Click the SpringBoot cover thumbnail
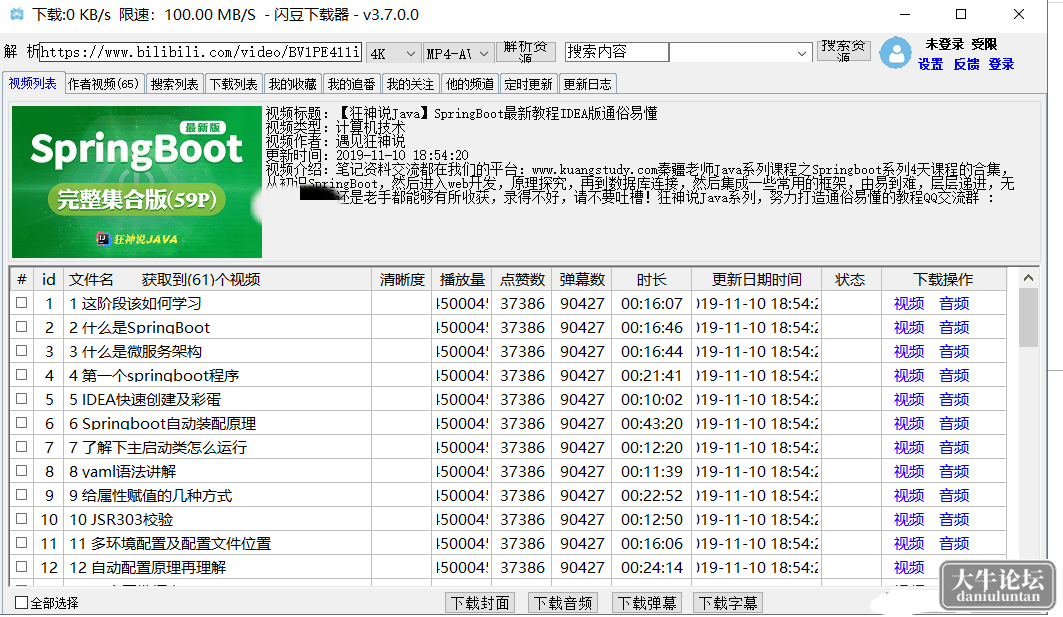Image resolution: width=1063 pixels, height=617 pixels. (137, 182)
